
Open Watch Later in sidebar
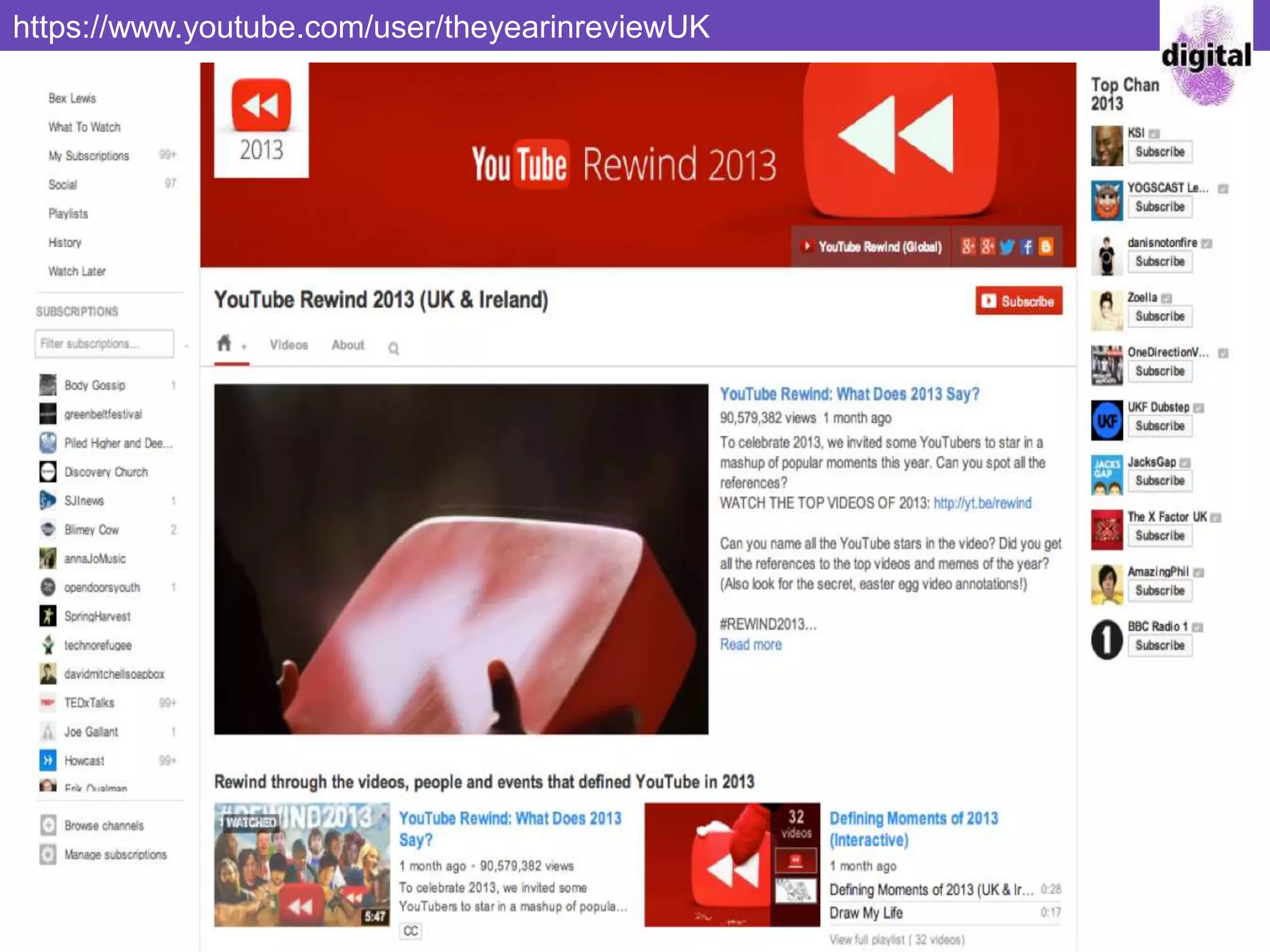click(77, 271)
